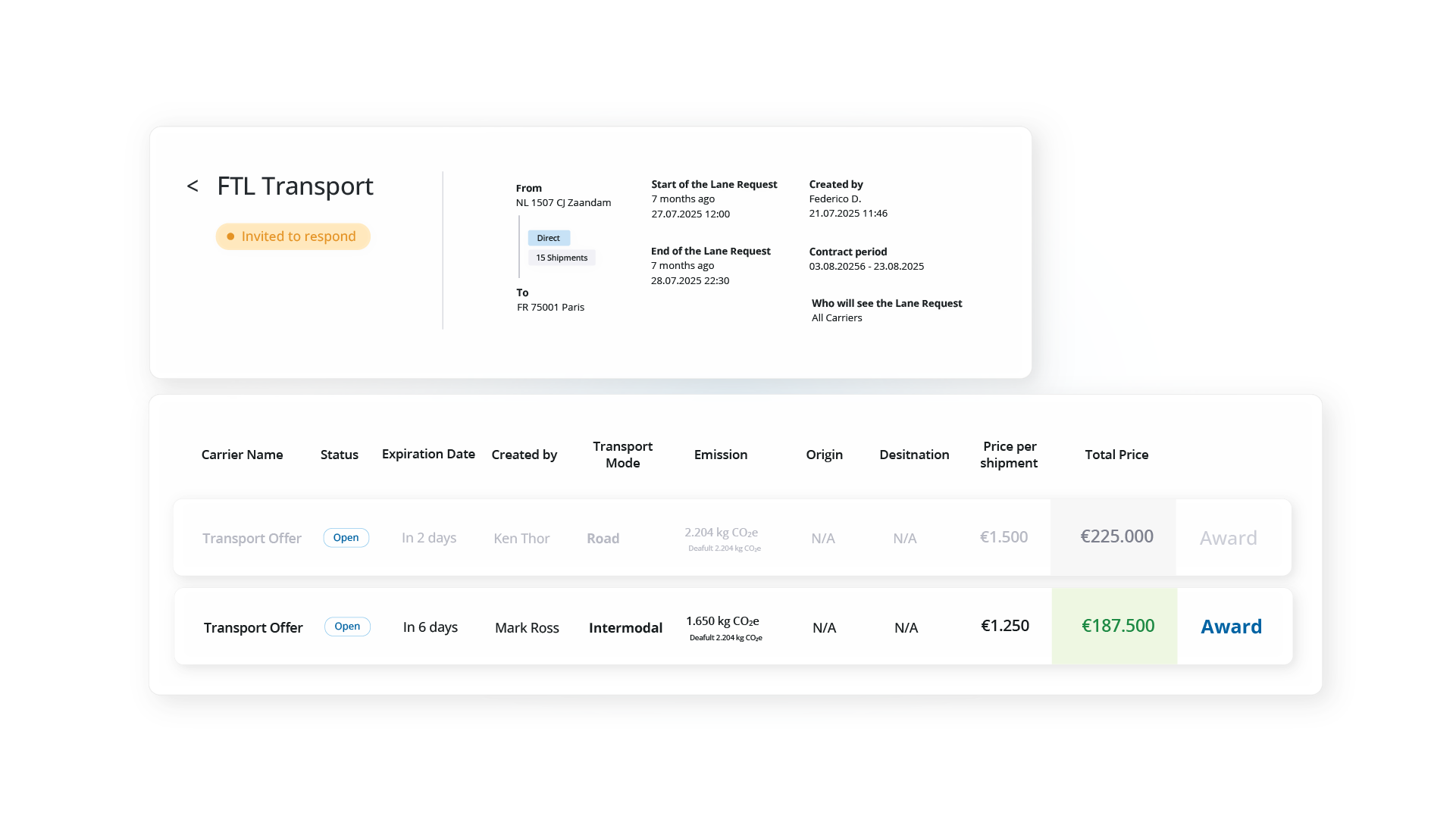Click the disabled Award on the Road offer
Image resolution: width=1456 pixels, height=819 pixels.
click(x=1228, y=538)
